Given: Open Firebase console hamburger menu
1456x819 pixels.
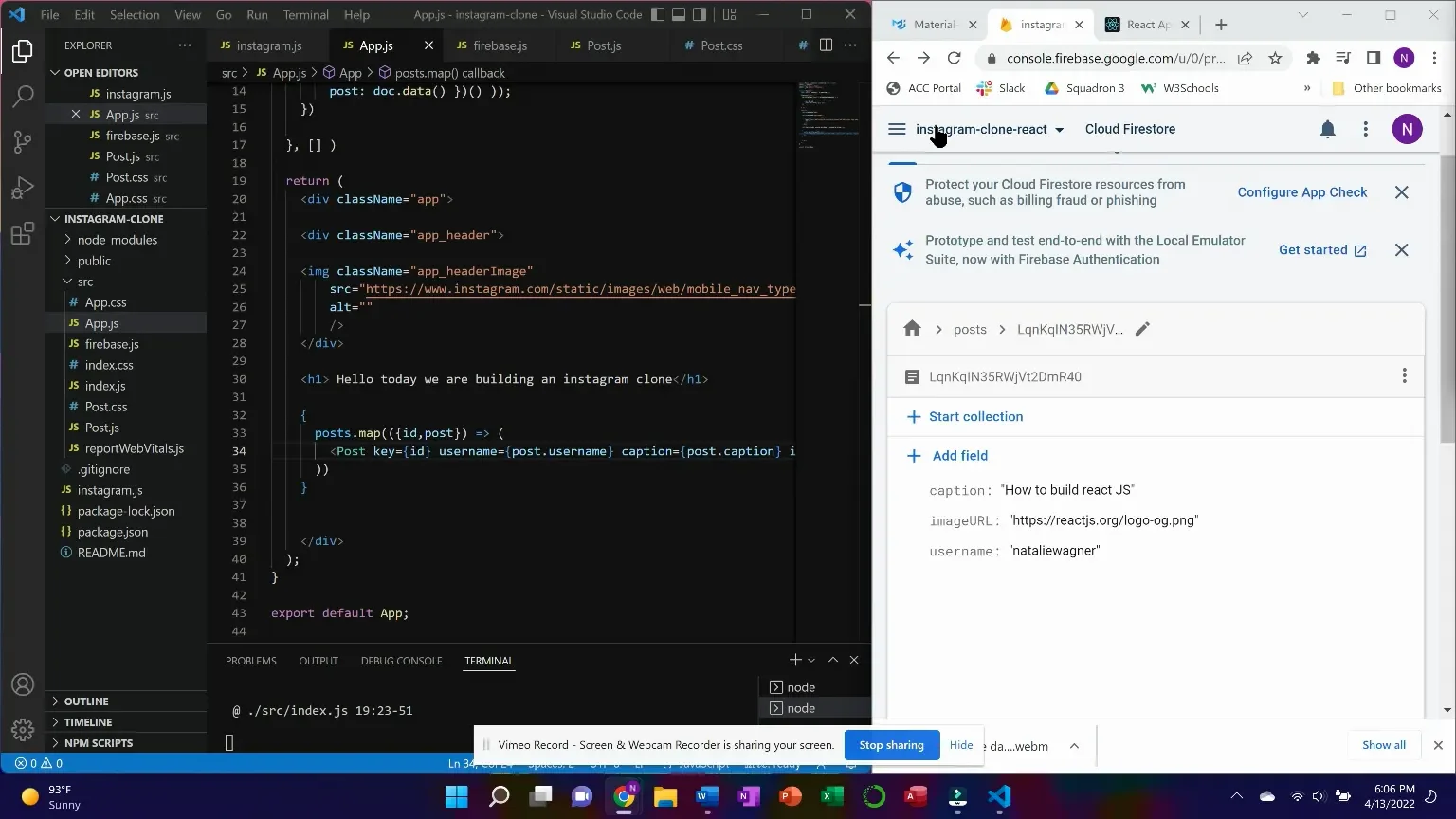Looking at the screenshot, I should click(897, 129).
